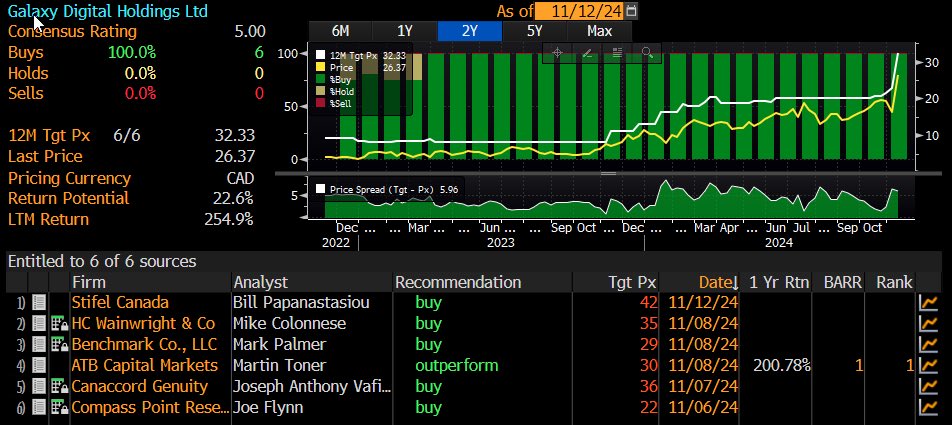Open the Compass Point row chart icon
The width and height of the screenshot is (952, 425).
929,407
